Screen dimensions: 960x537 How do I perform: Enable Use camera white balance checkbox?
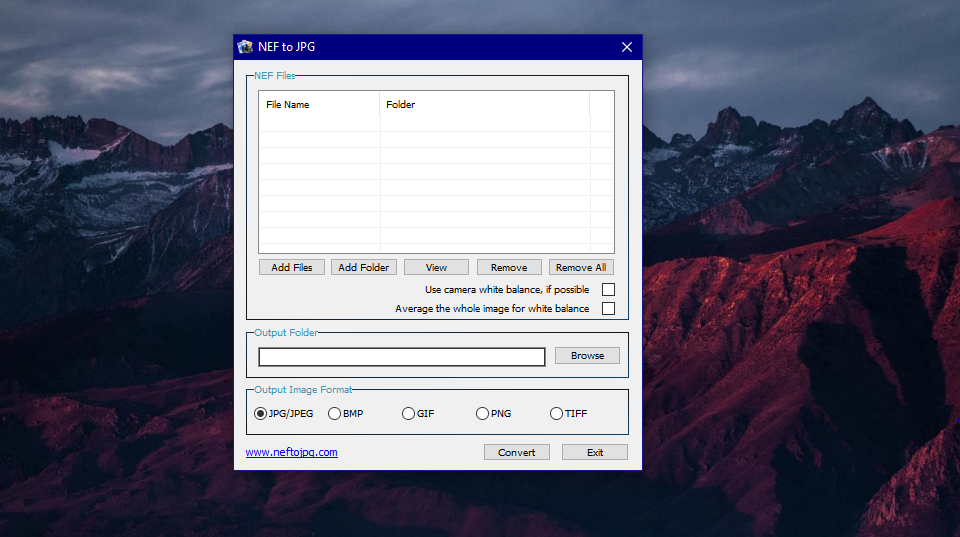coord(608,290)
